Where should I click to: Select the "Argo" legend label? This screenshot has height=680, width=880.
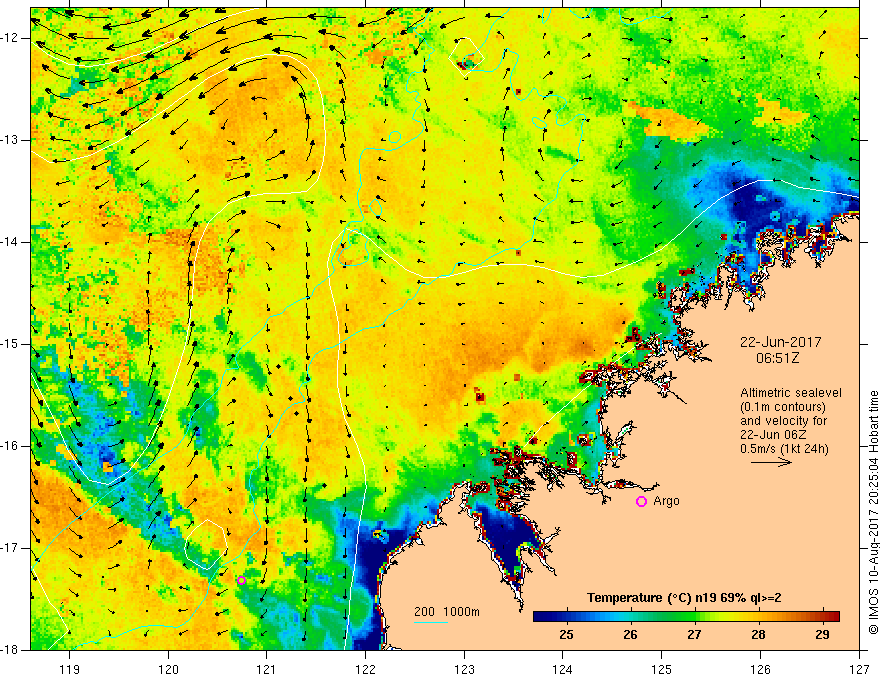pos(666,501)
